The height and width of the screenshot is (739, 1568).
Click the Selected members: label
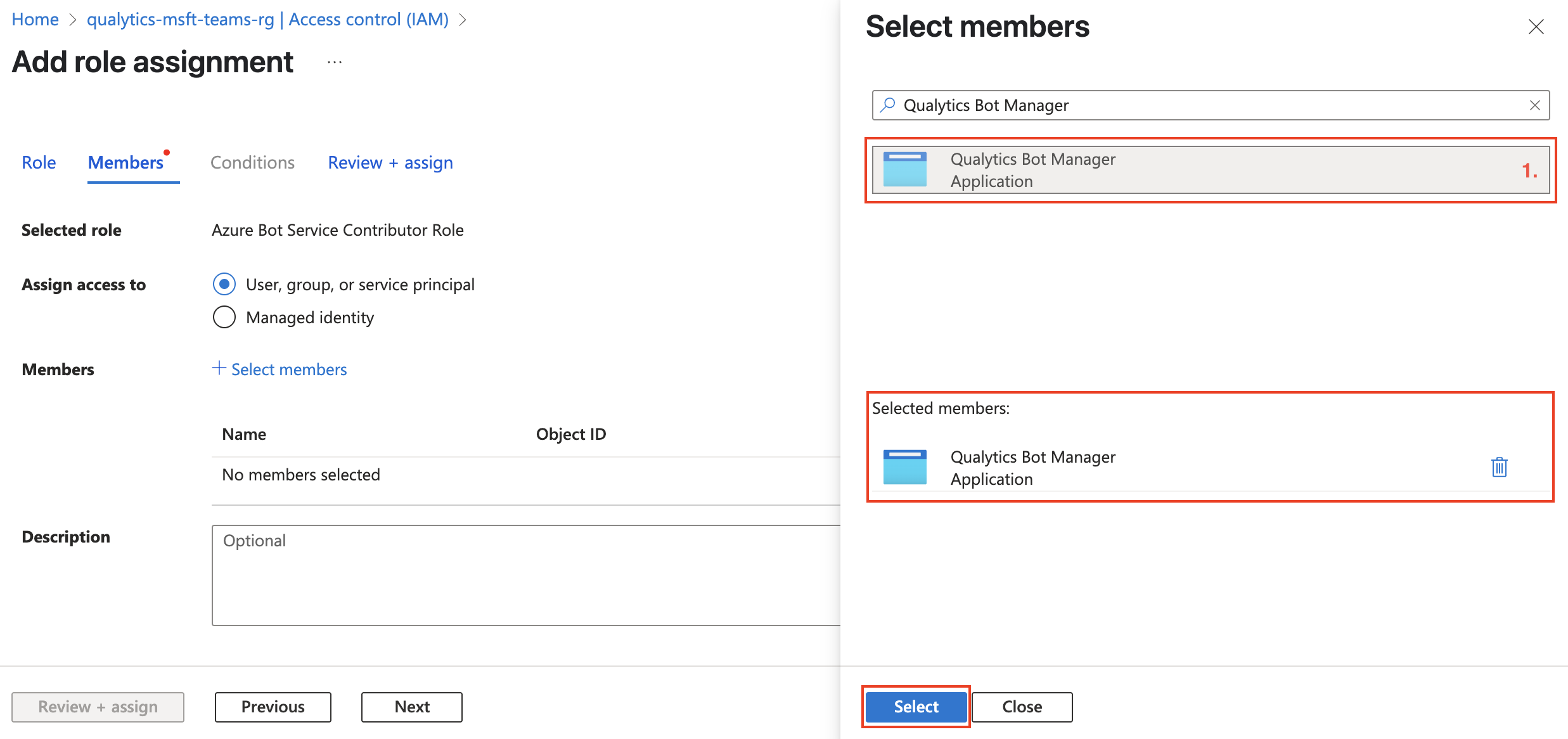941,408
